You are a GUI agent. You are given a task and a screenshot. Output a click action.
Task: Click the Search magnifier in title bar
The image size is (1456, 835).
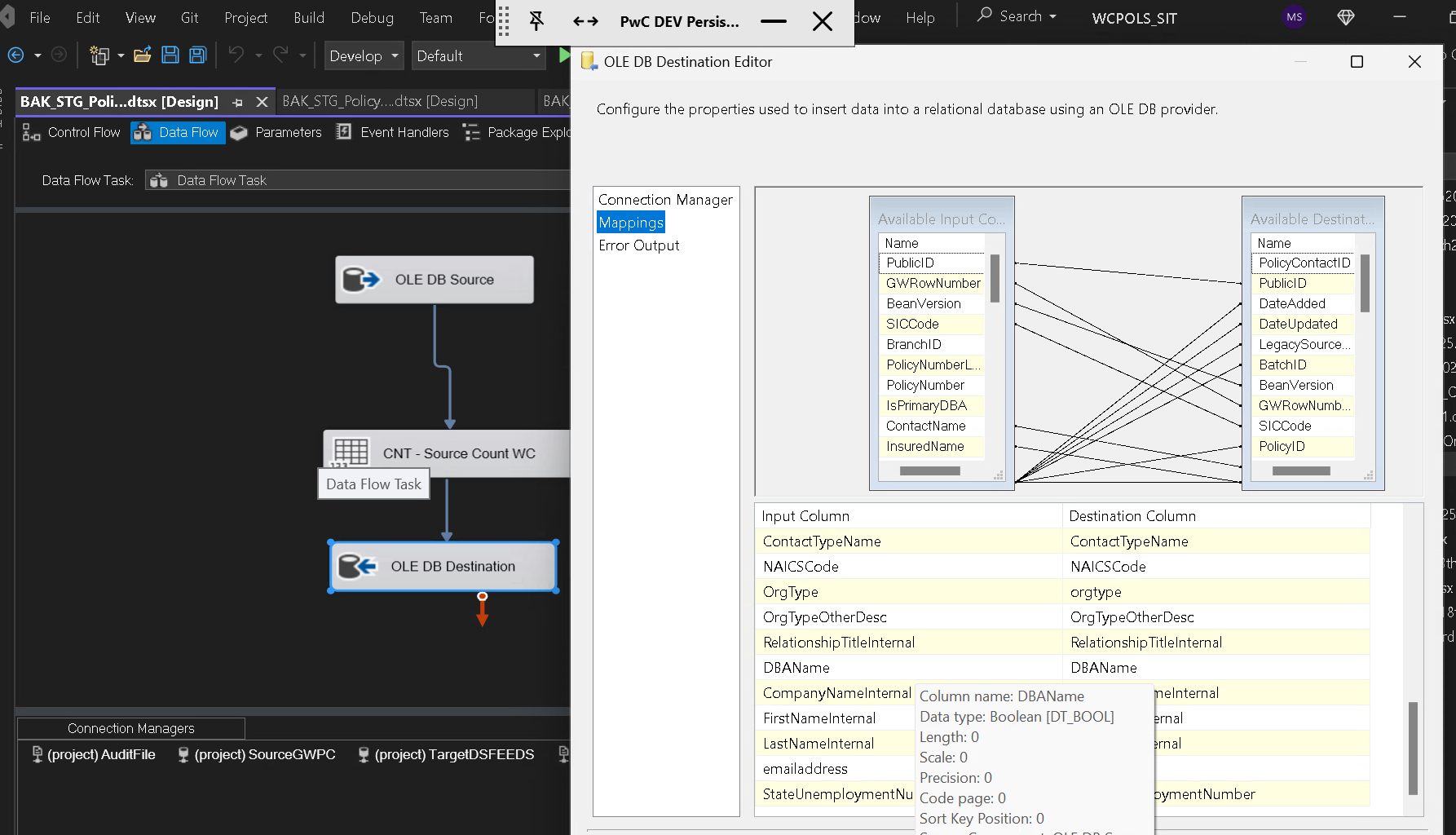point(985,15)
